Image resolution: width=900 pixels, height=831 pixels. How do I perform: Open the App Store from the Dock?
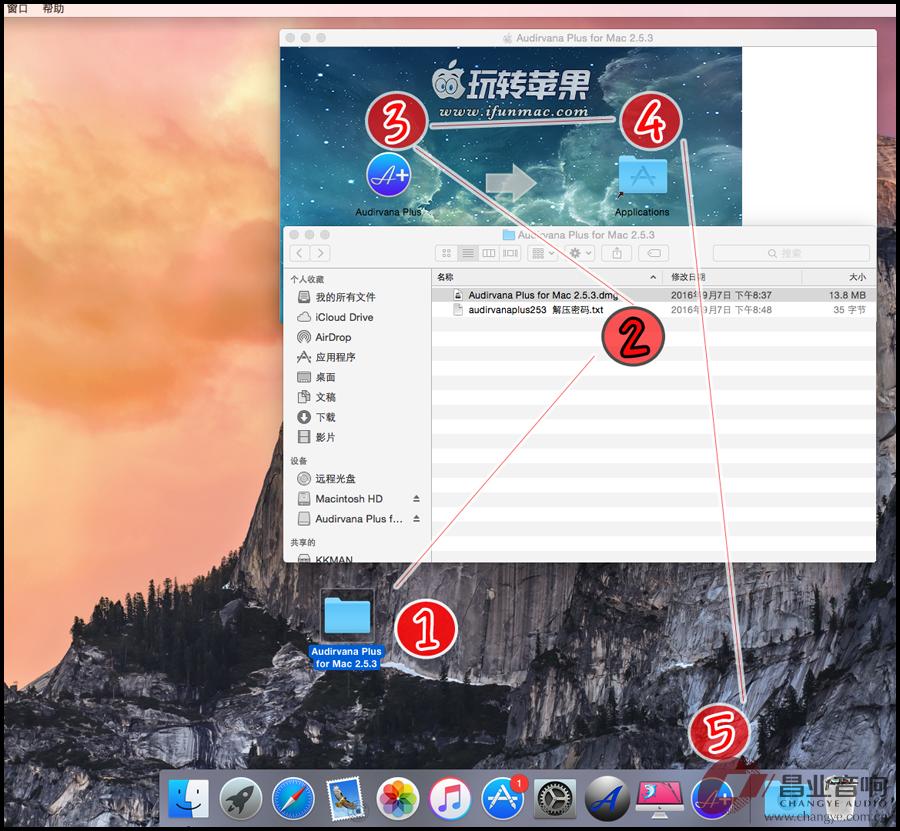coord(502,798)
